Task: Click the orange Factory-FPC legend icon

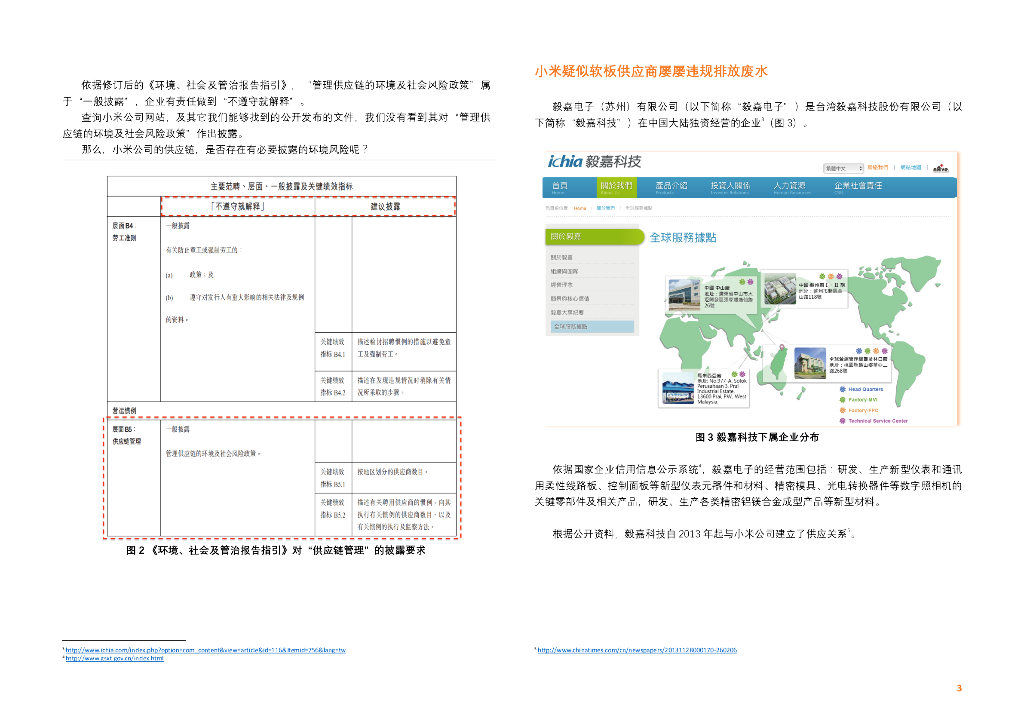Action: (x=842, y=411)
